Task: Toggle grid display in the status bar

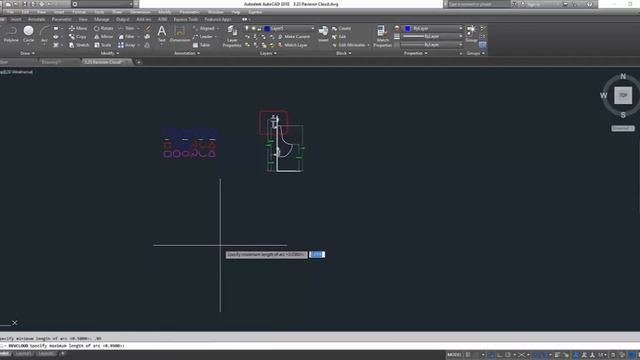Action: 468,355
